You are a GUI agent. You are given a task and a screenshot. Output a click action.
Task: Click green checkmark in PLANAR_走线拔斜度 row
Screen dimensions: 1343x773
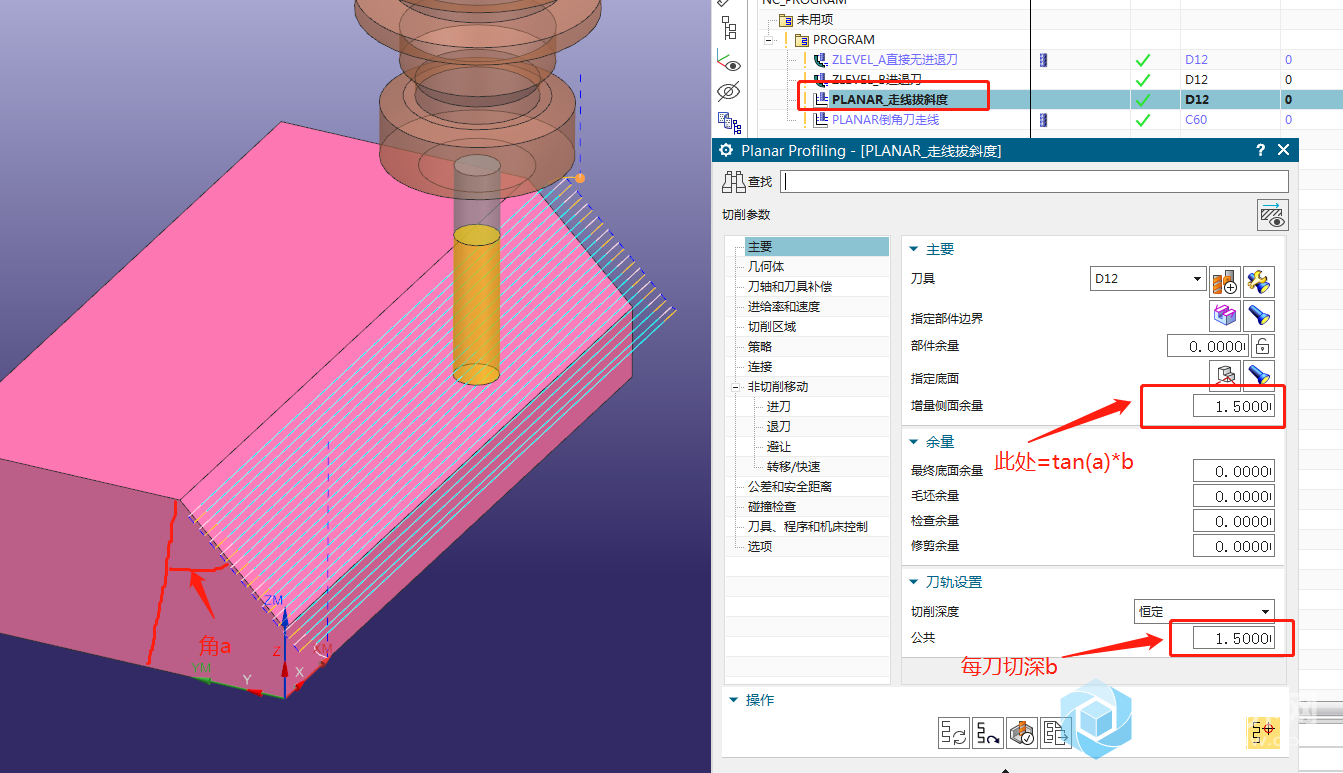pos(1143,100)
